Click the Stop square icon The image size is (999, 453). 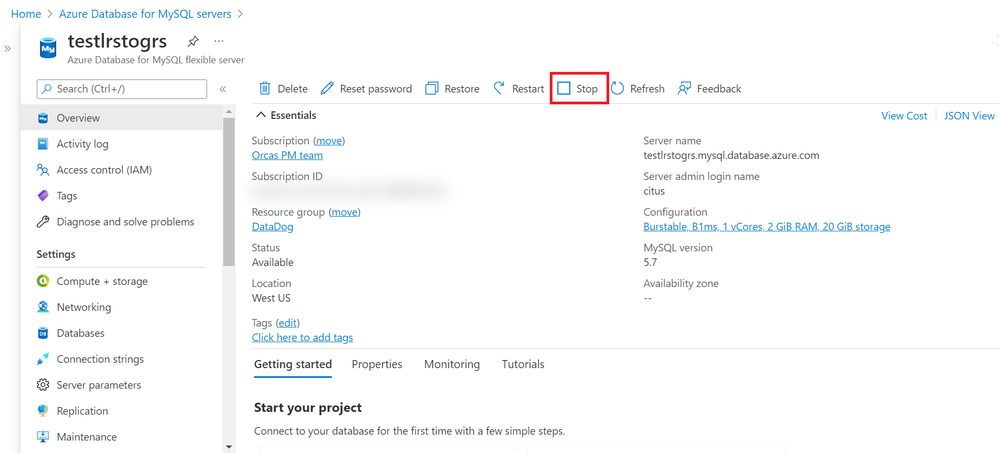click(563, 89)
